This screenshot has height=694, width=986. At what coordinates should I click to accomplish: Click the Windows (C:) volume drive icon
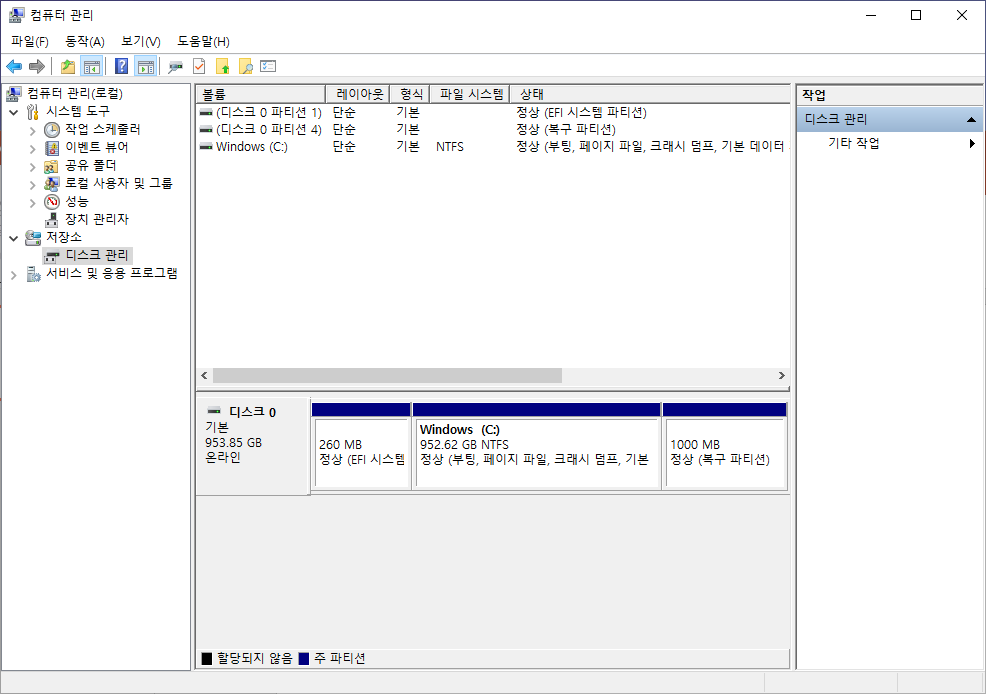[206, 146]
